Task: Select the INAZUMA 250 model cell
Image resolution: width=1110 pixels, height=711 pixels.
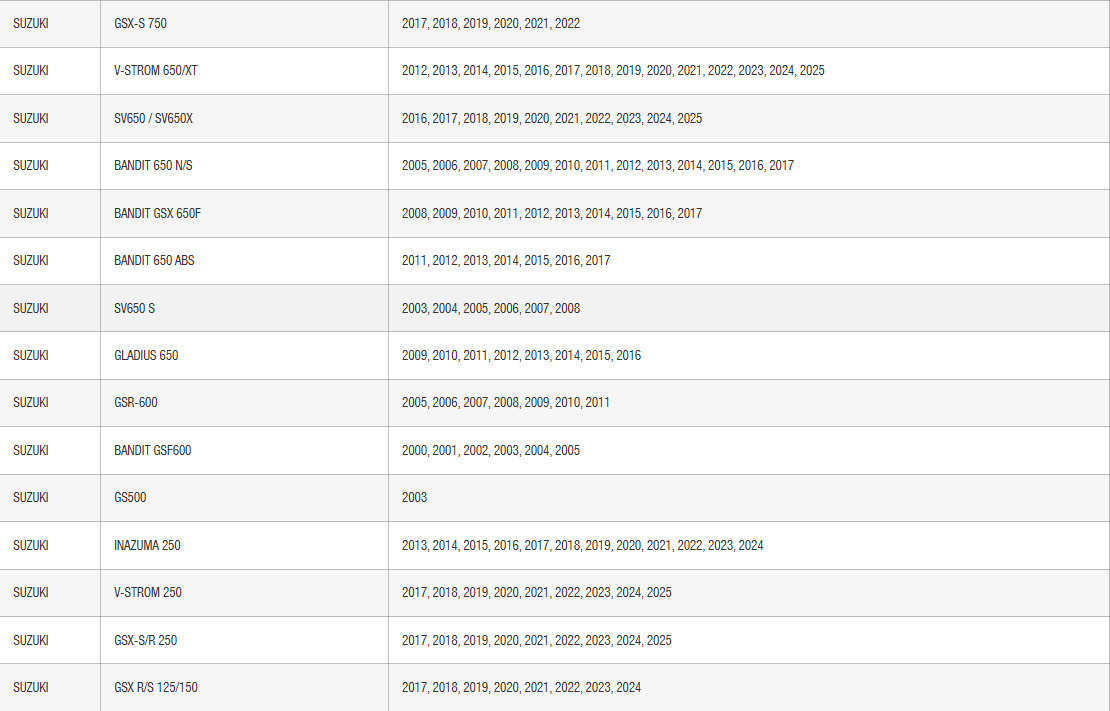Action: tap(147, 545)
